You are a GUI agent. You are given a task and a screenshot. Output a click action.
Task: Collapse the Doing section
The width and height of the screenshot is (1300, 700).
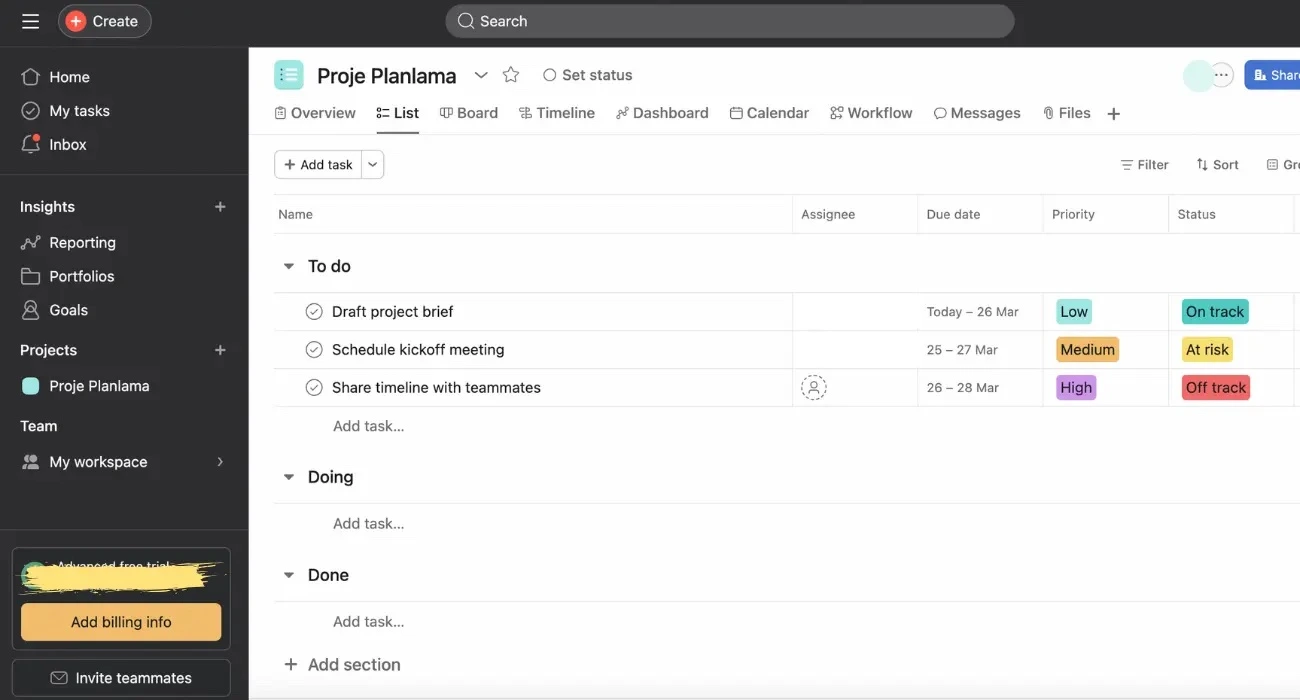pos(288,477)
